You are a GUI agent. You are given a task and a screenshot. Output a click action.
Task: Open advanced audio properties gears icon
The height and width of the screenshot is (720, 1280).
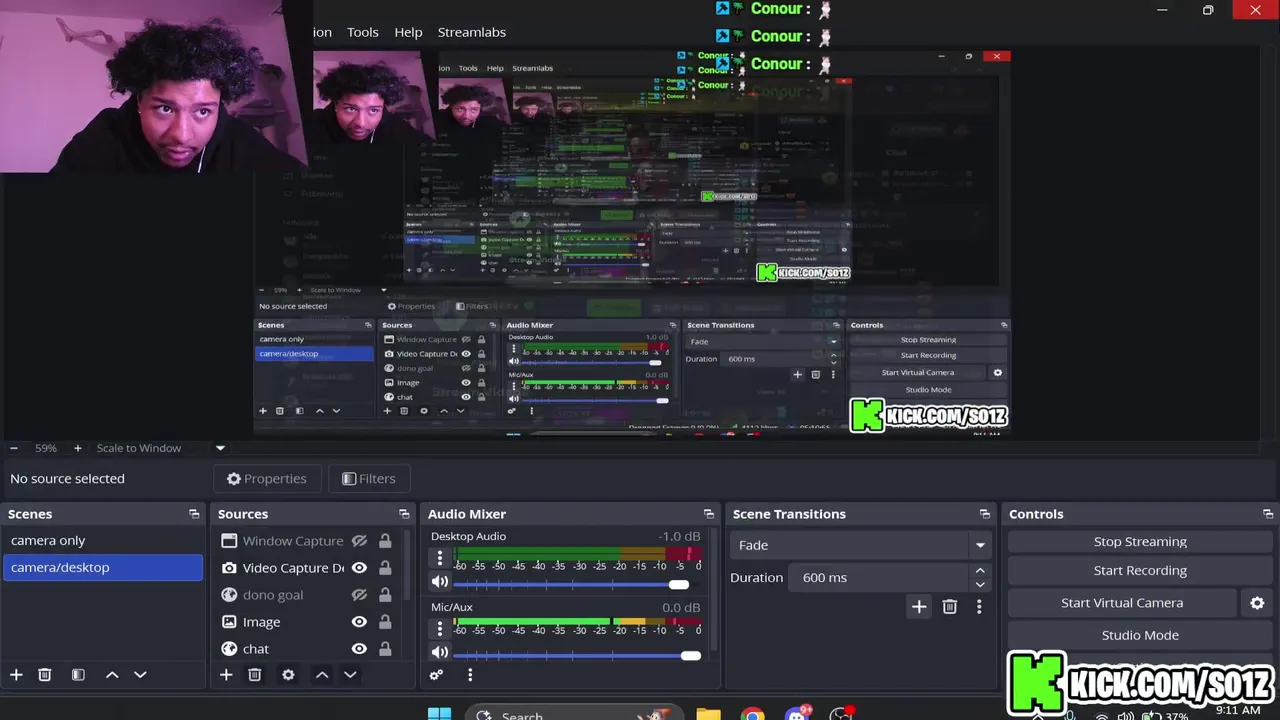coord(436,675)
